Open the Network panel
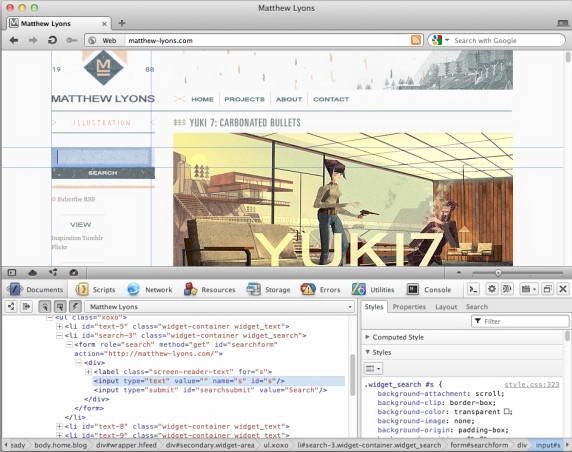The image size is (572, 452). click(150, 290)
